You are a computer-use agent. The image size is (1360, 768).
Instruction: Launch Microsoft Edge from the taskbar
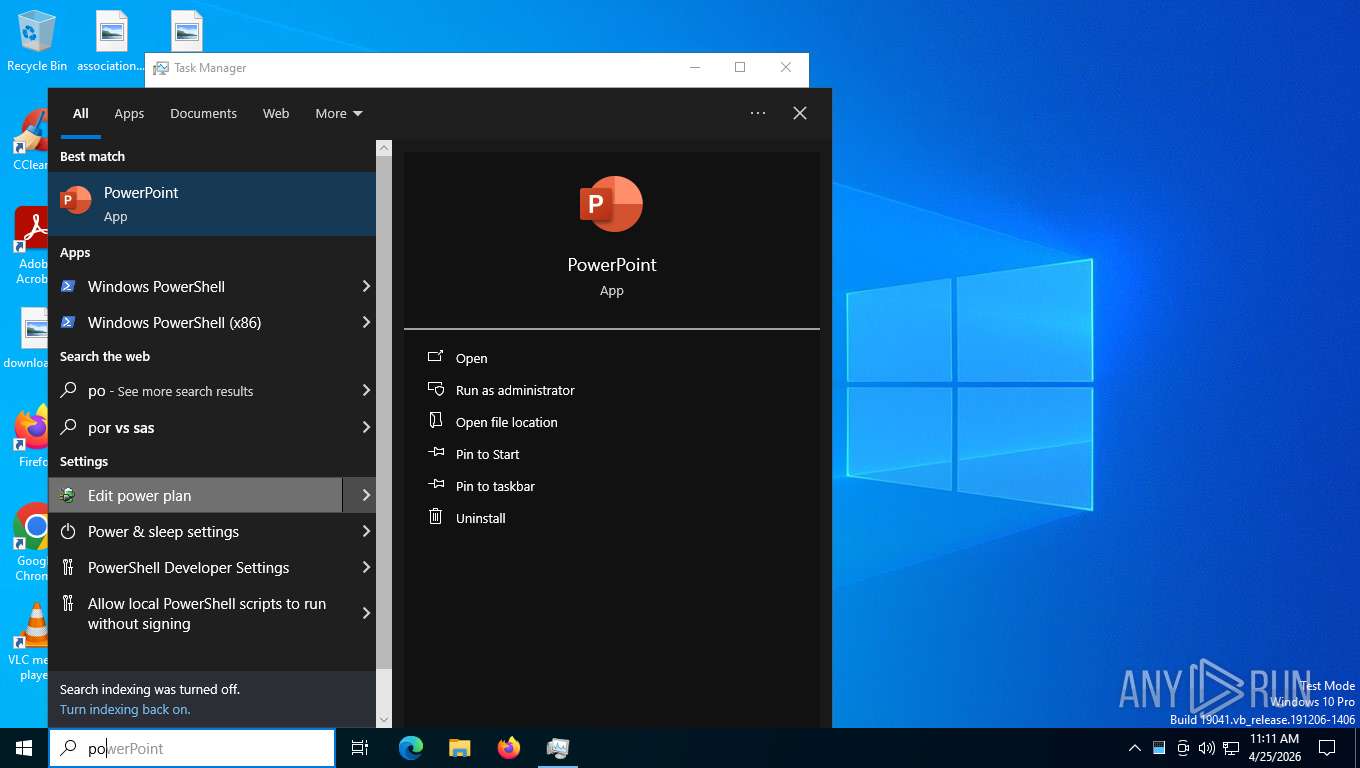point(410,748)
